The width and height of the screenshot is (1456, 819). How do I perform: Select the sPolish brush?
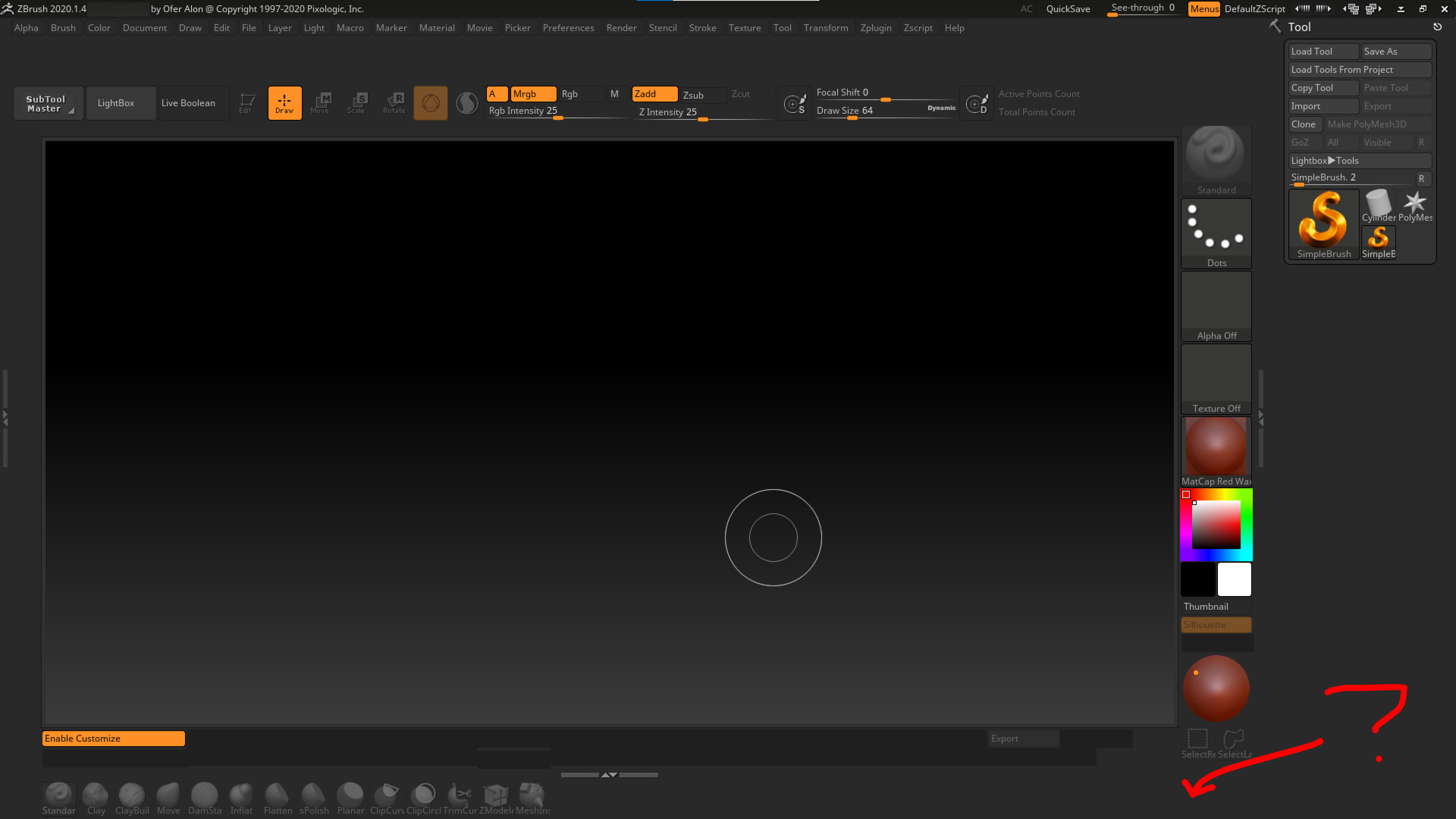point(314,799)
